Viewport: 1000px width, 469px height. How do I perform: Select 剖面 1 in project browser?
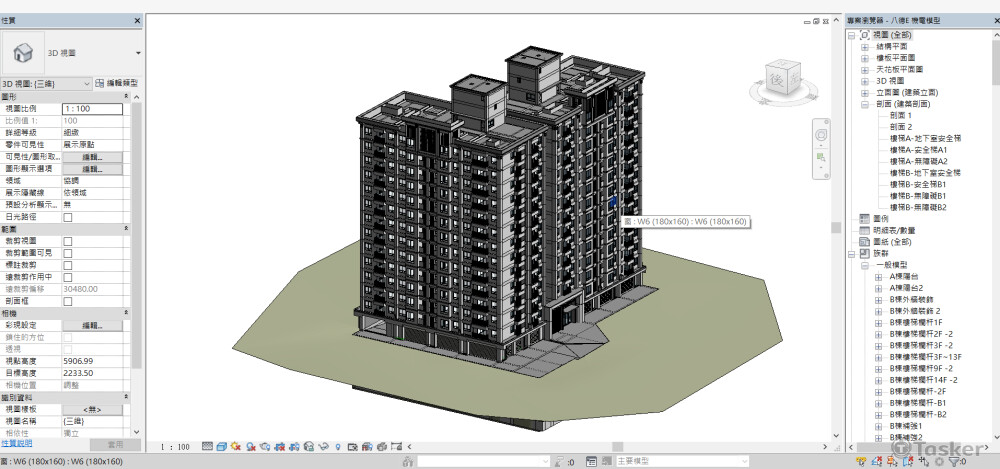tap(902, 115)
